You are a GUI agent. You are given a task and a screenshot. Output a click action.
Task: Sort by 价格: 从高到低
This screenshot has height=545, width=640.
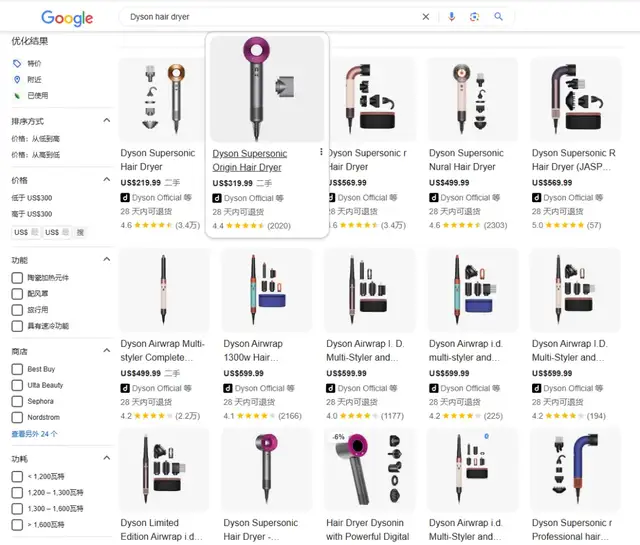36,155
